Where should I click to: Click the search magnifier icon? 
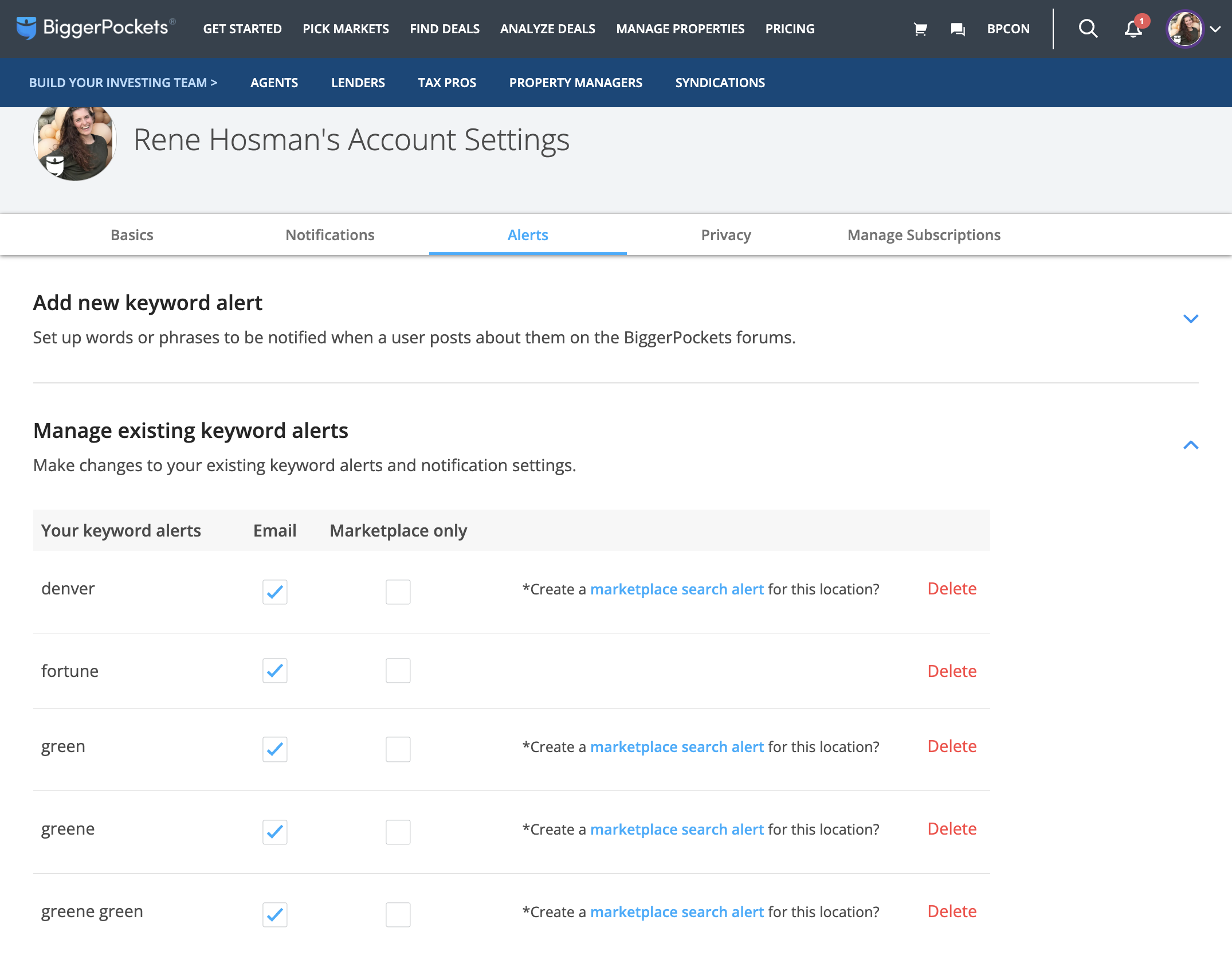tap(1088, 29)
